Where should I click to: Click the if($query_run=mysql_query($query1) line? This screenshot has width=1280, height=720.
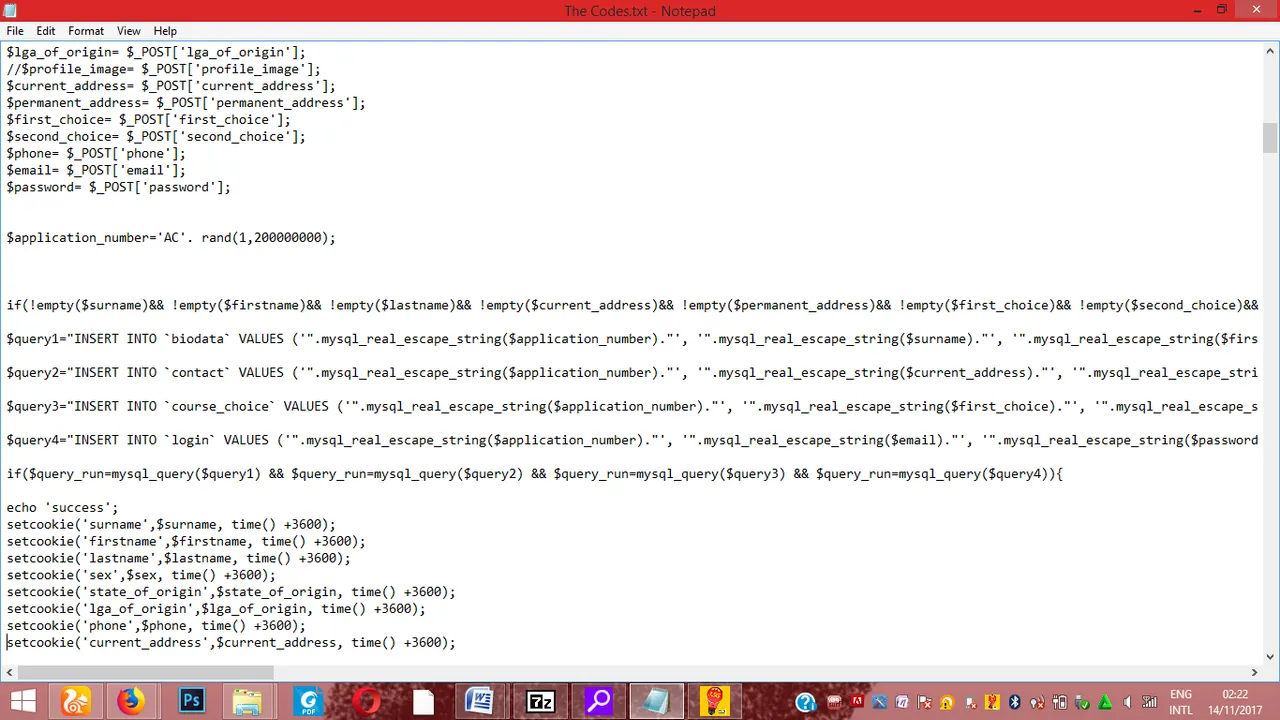pyautogui.click(x=534, y=474)
